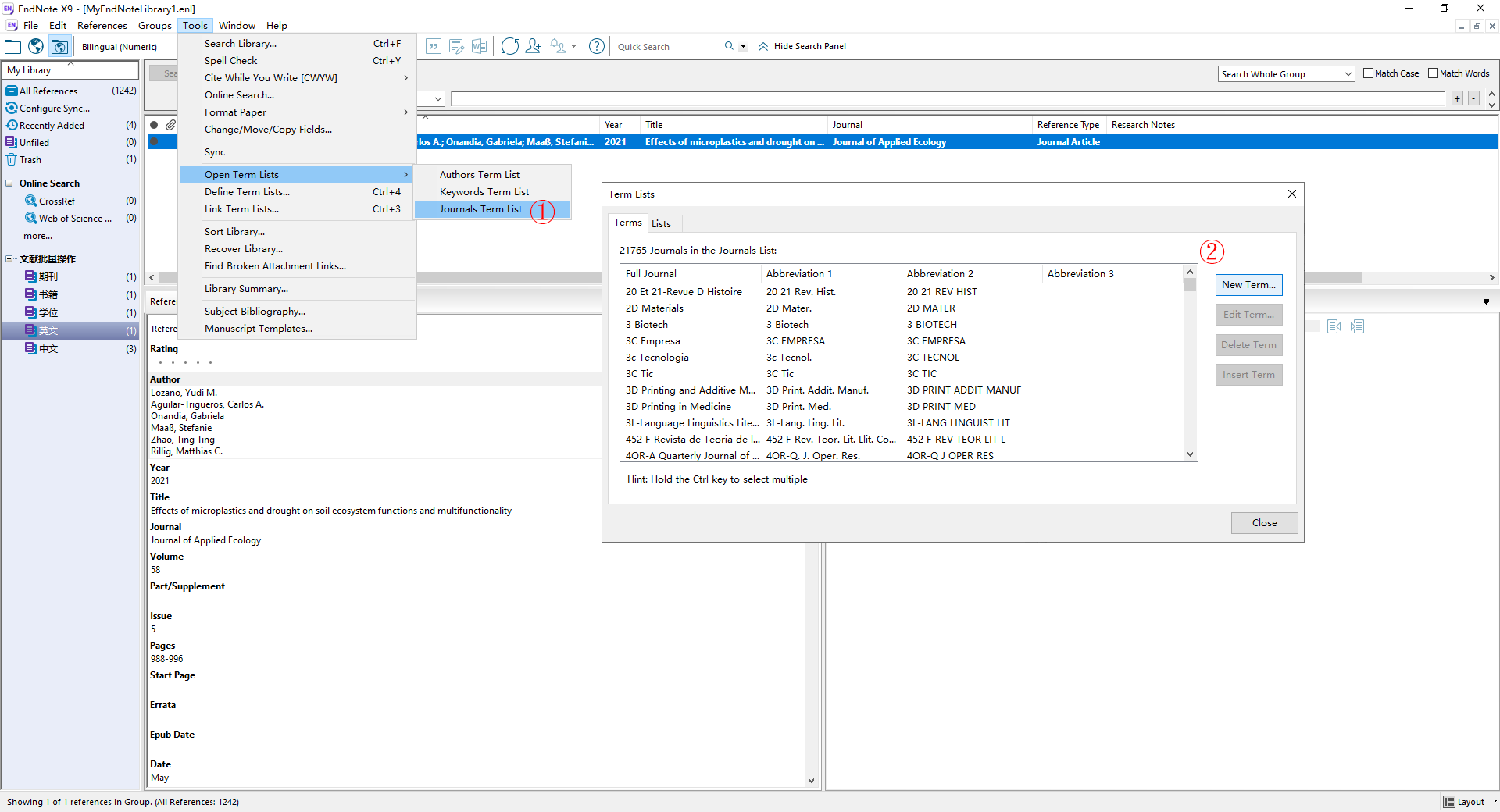This screenshot has width=1500, height=812.
Task: Click the term list vertical scrollbar down arrow
Action: pyautogui.click(x=1190, y=454)
